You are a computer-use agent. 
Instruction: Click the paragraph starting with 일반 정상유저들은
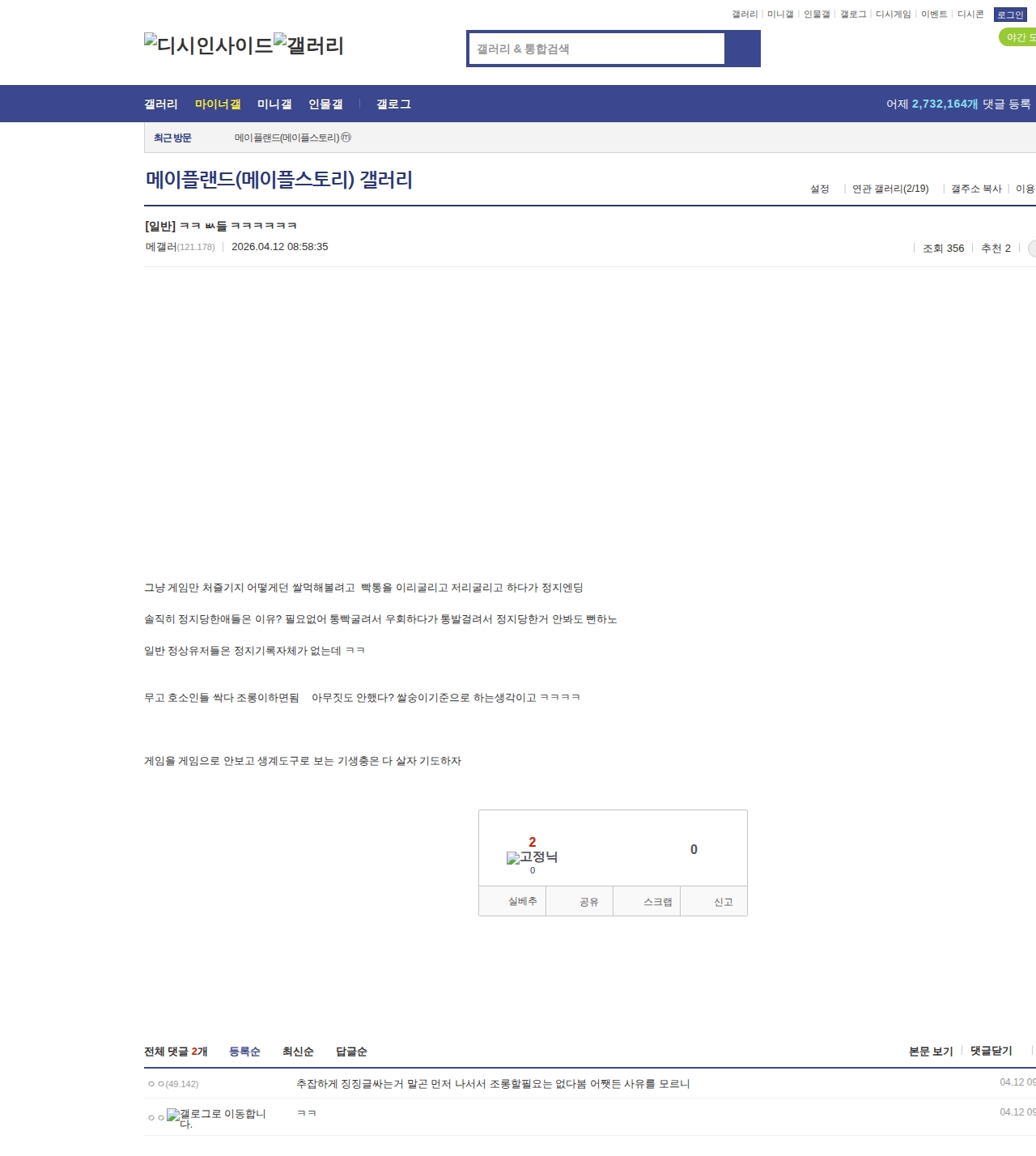[x=254, y=651]
